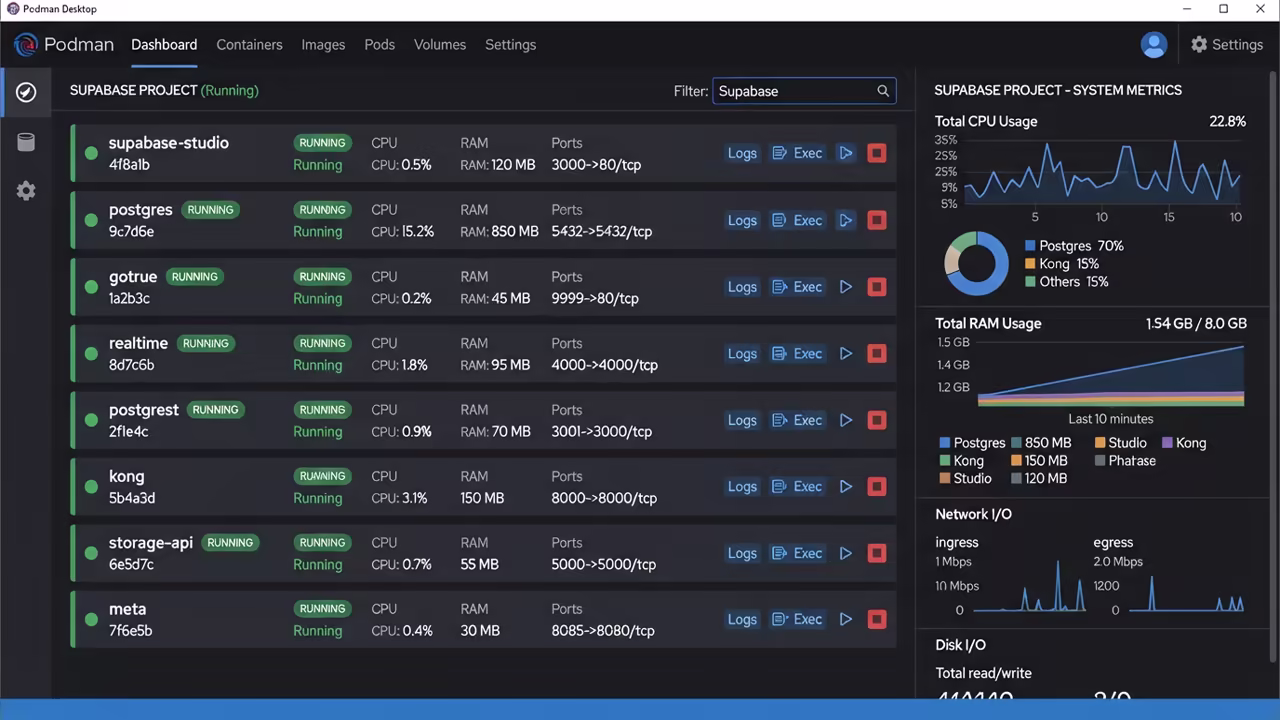Image resolution: width=1280 pixels, height=720 pixels.
Task: Click the search magnifier in filter box
Action: point(883,91)
